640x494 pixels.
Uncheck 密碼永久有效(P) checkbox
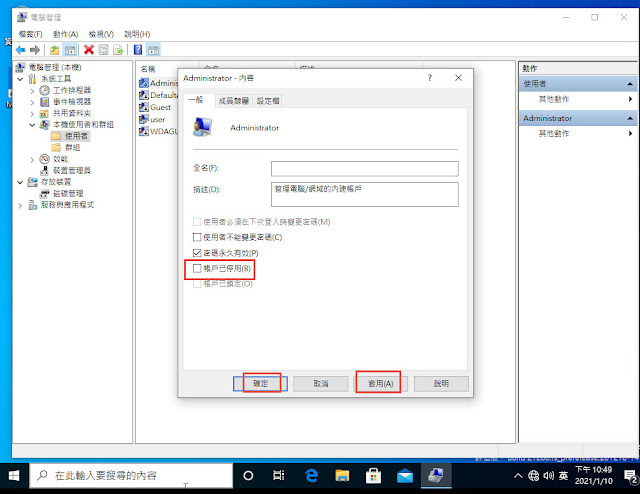coord(197,253)
